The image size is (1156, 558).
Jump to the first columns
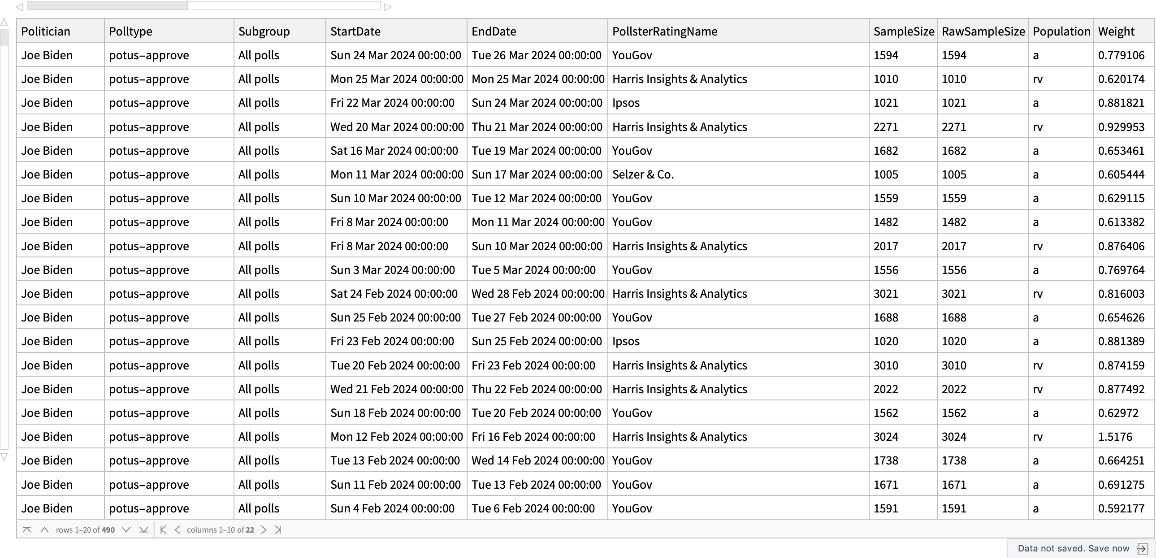coord(163,529)
